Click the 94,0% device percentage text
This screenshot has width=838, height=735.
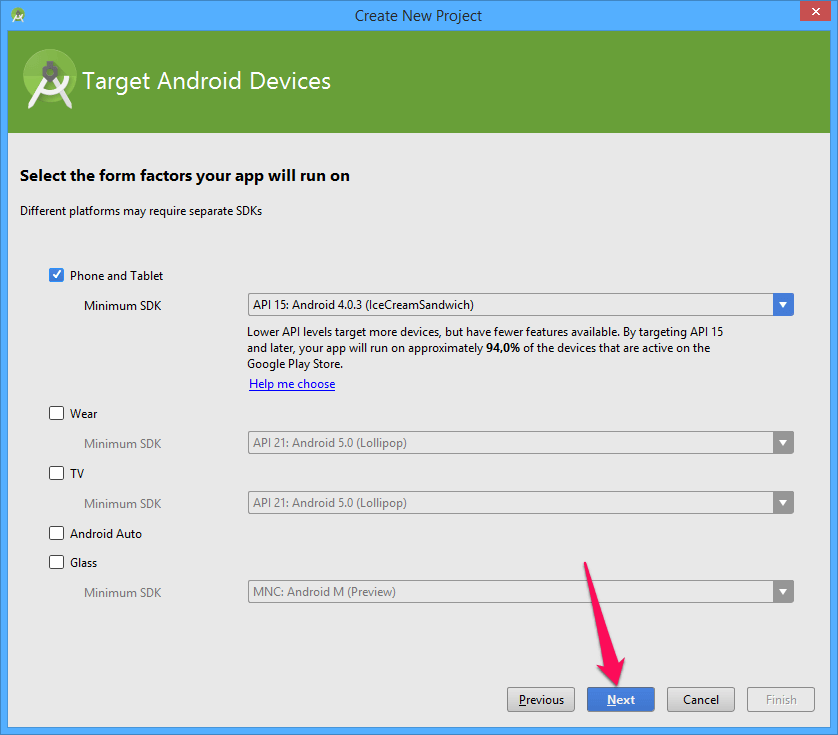tap(503, 348)
